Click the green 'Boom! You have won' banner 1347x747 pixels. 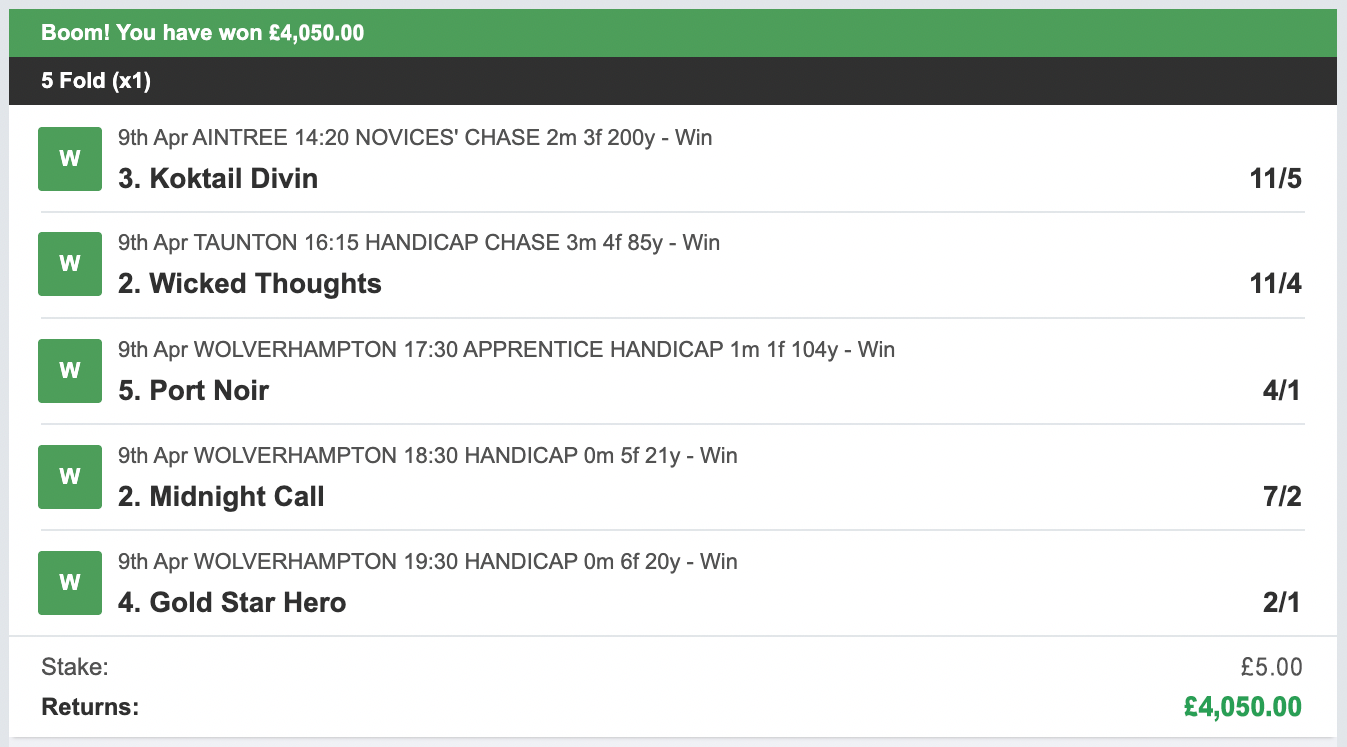(x=673, y=33)
